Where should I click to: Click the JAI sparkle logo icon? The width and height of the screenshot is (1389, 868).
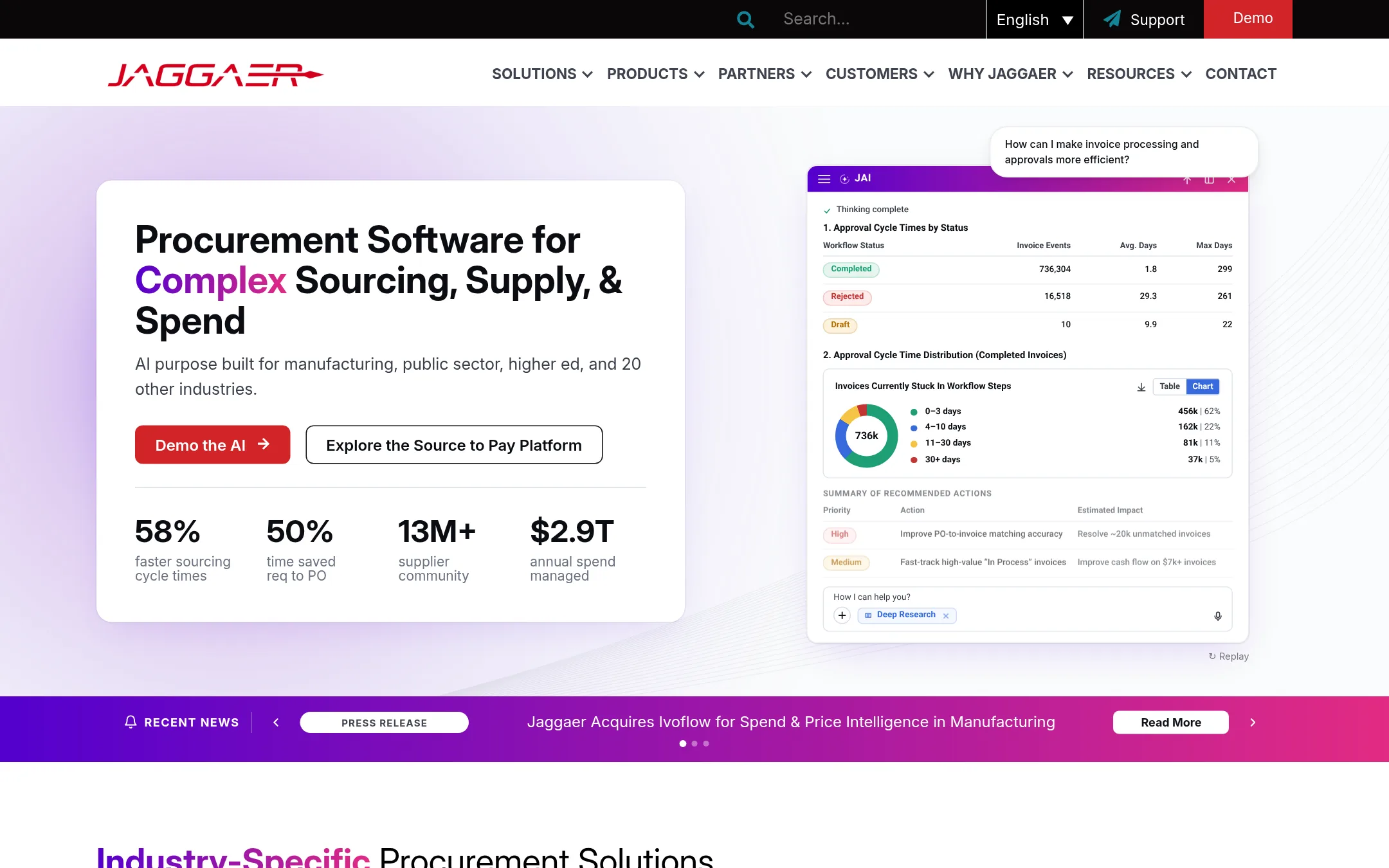[x=844, y=179]
